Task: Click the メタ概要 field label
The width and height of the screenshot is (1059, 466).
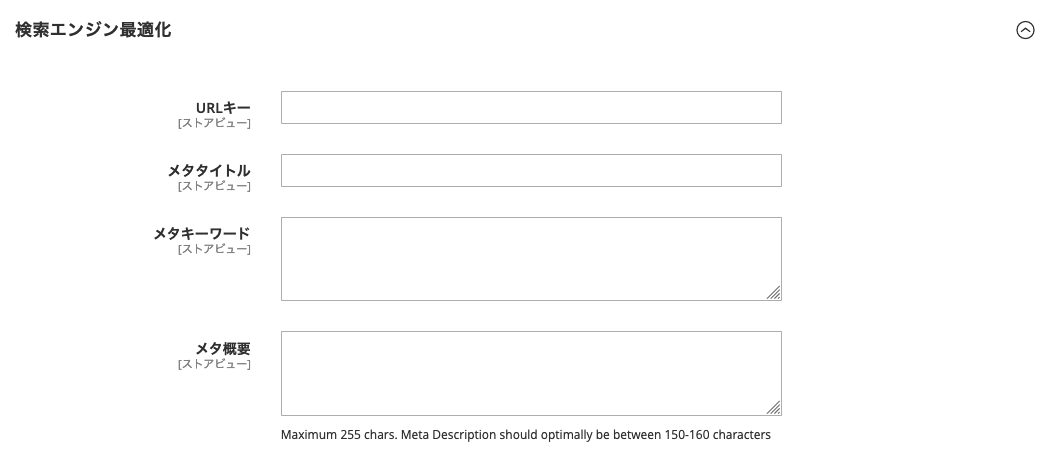Action: coord(223,348)
